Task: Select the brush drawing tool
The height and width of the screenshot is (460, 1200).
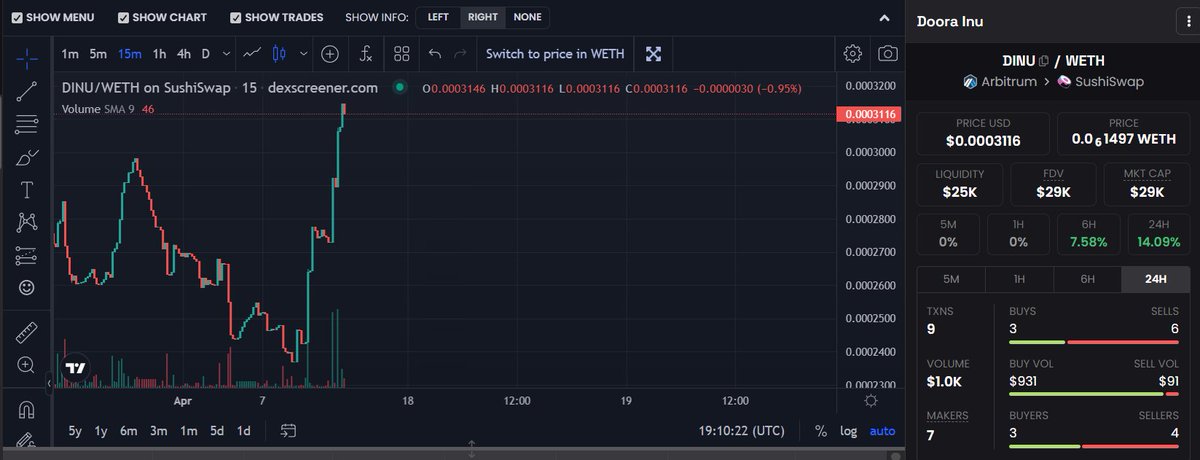Action: pyautogui.click(x=27, y=157)
